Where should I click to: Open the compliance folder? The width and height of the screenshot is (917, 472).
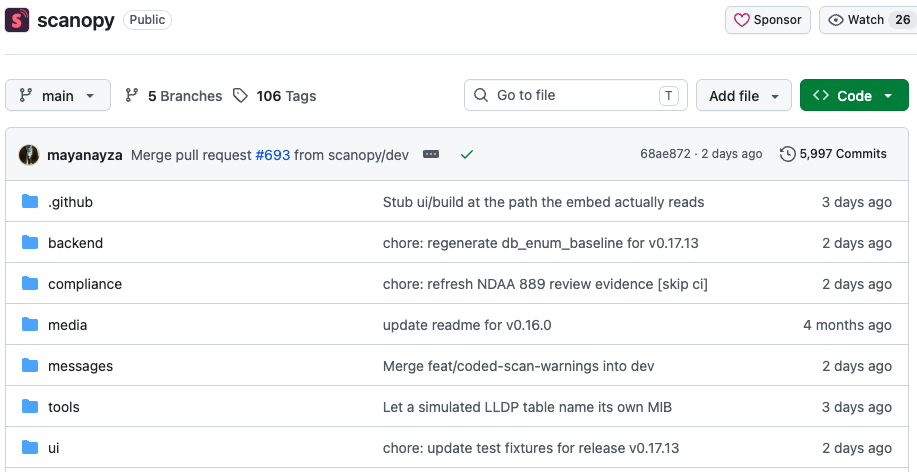pos(85,284)
